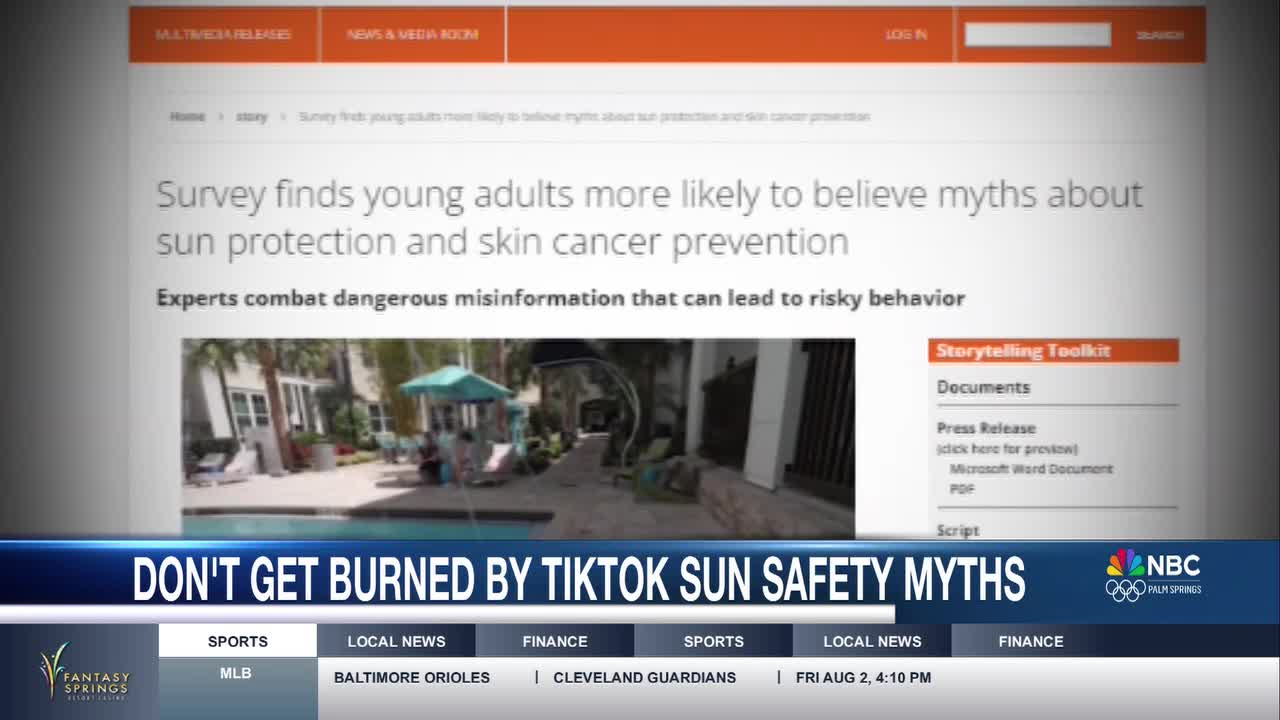Click '(click here for preview)' link
This screenshot has width=1280, height=720.
coord(1007,449)
